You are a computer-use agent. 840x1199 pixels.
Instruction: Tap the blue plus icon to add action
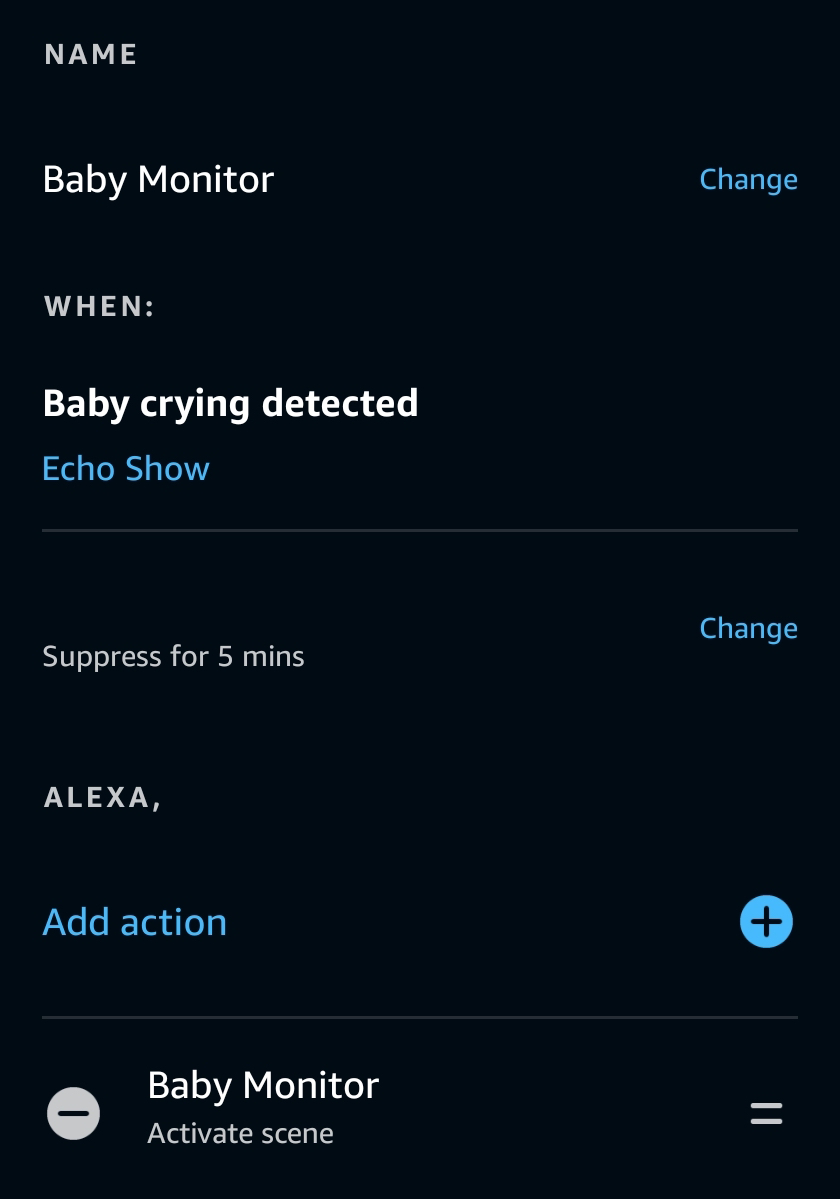[x=766, y=921]
